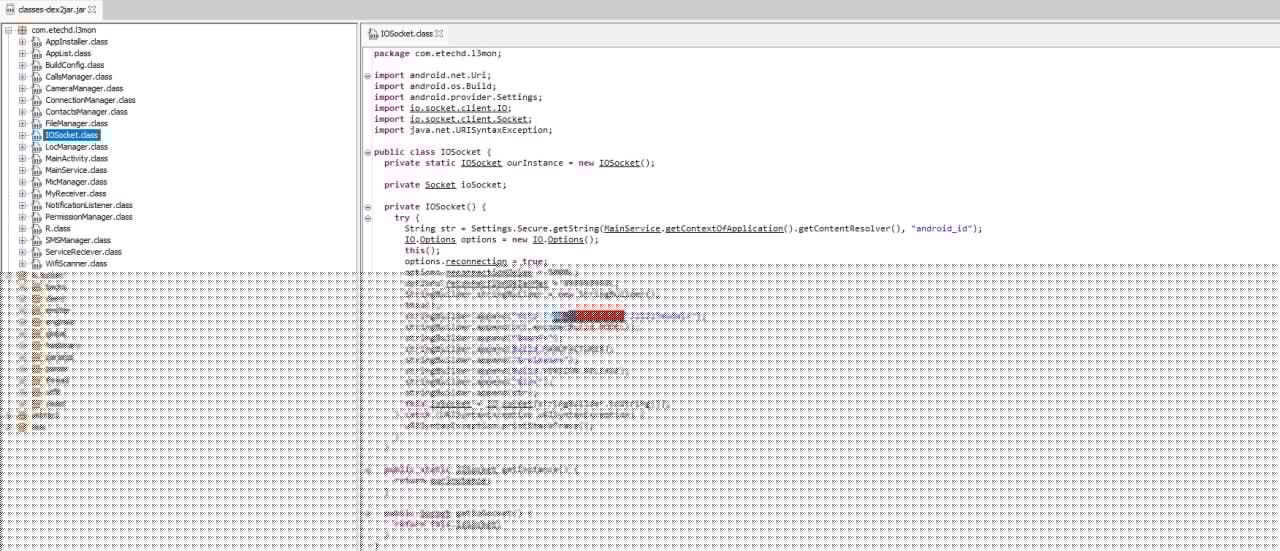Click the MicManager.class file icon
Screen dimensions: 1280x551
[x=37, y=182]
